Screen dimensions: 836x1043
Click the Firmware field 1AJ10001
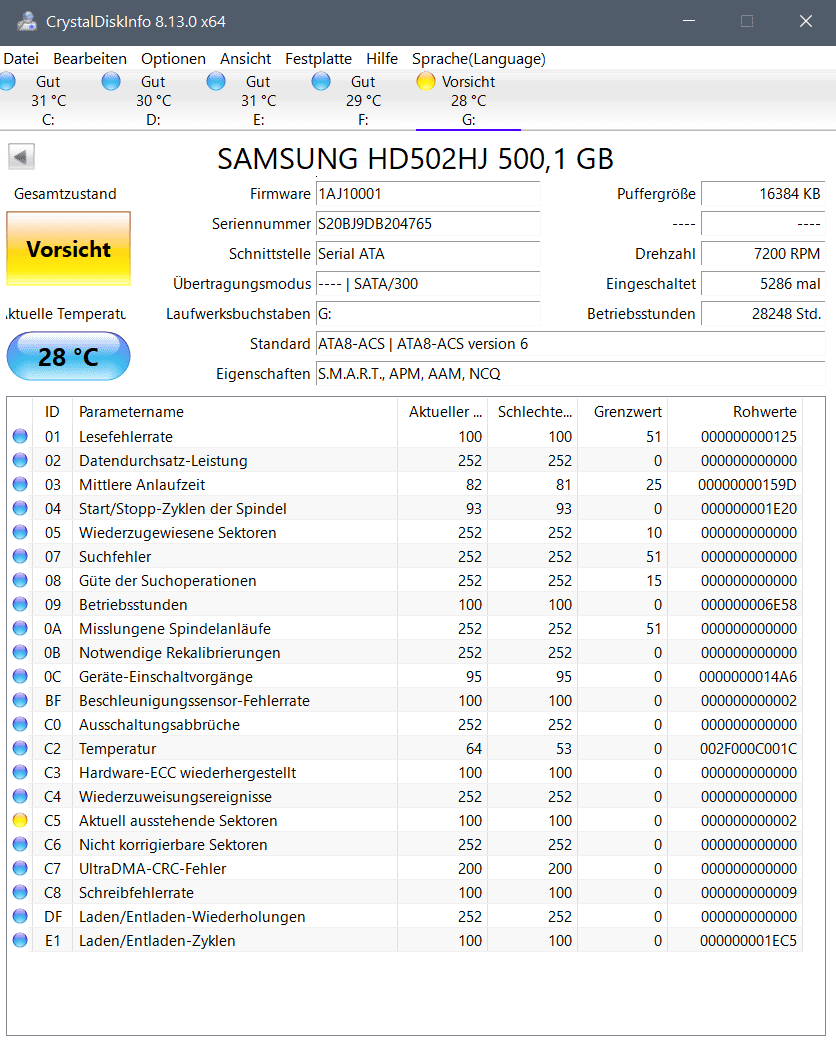(428, 194)
